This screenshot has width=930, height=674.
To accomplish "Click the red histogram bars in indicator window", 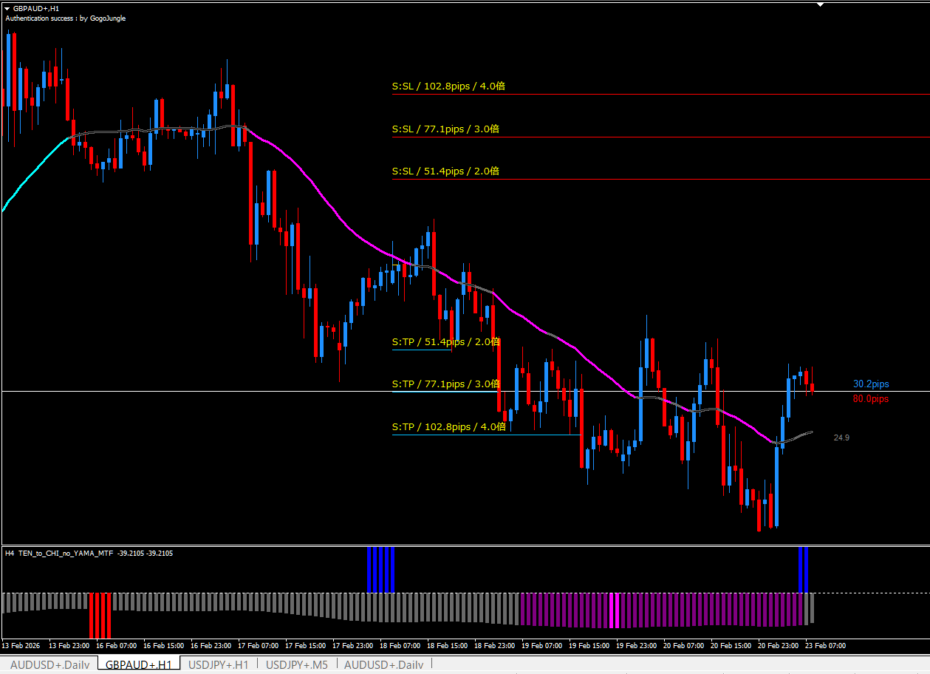I will pyautogui.click(x=101, y=614).
